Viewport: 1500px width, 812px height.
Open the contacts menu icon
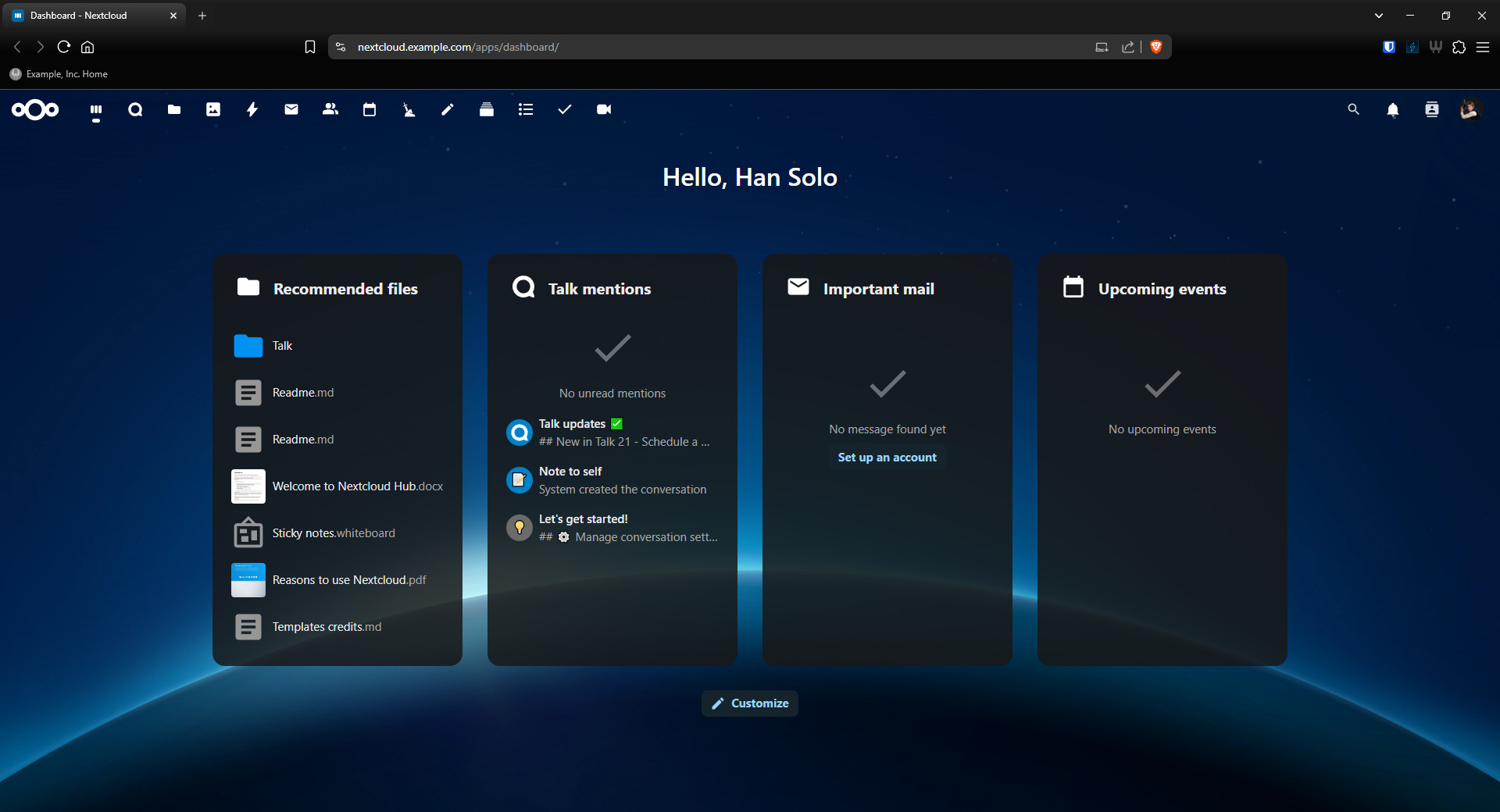(x=1432, y=110)
